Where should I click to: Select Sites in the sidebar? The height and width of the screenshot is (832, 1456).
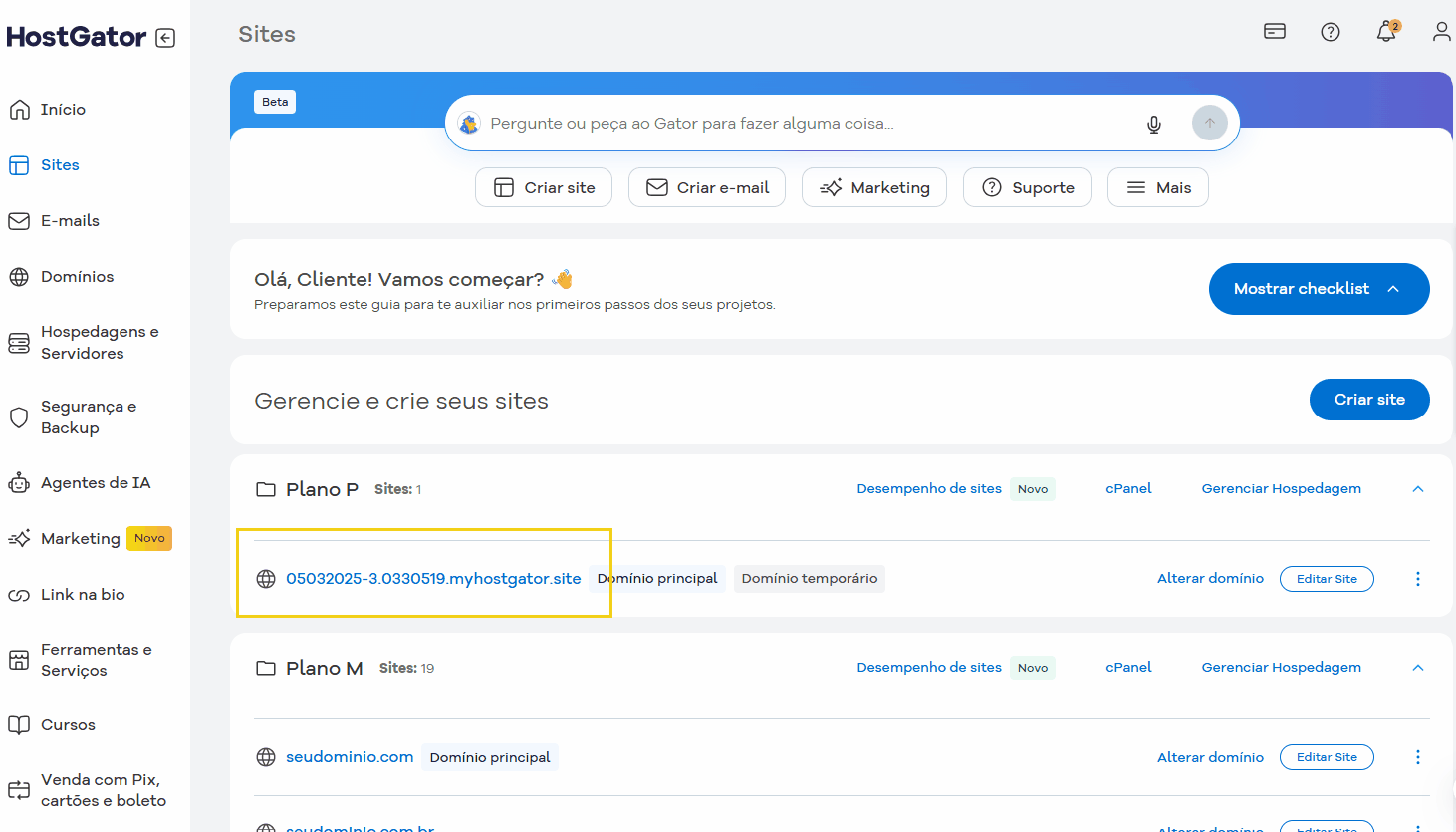coord(62,164)
